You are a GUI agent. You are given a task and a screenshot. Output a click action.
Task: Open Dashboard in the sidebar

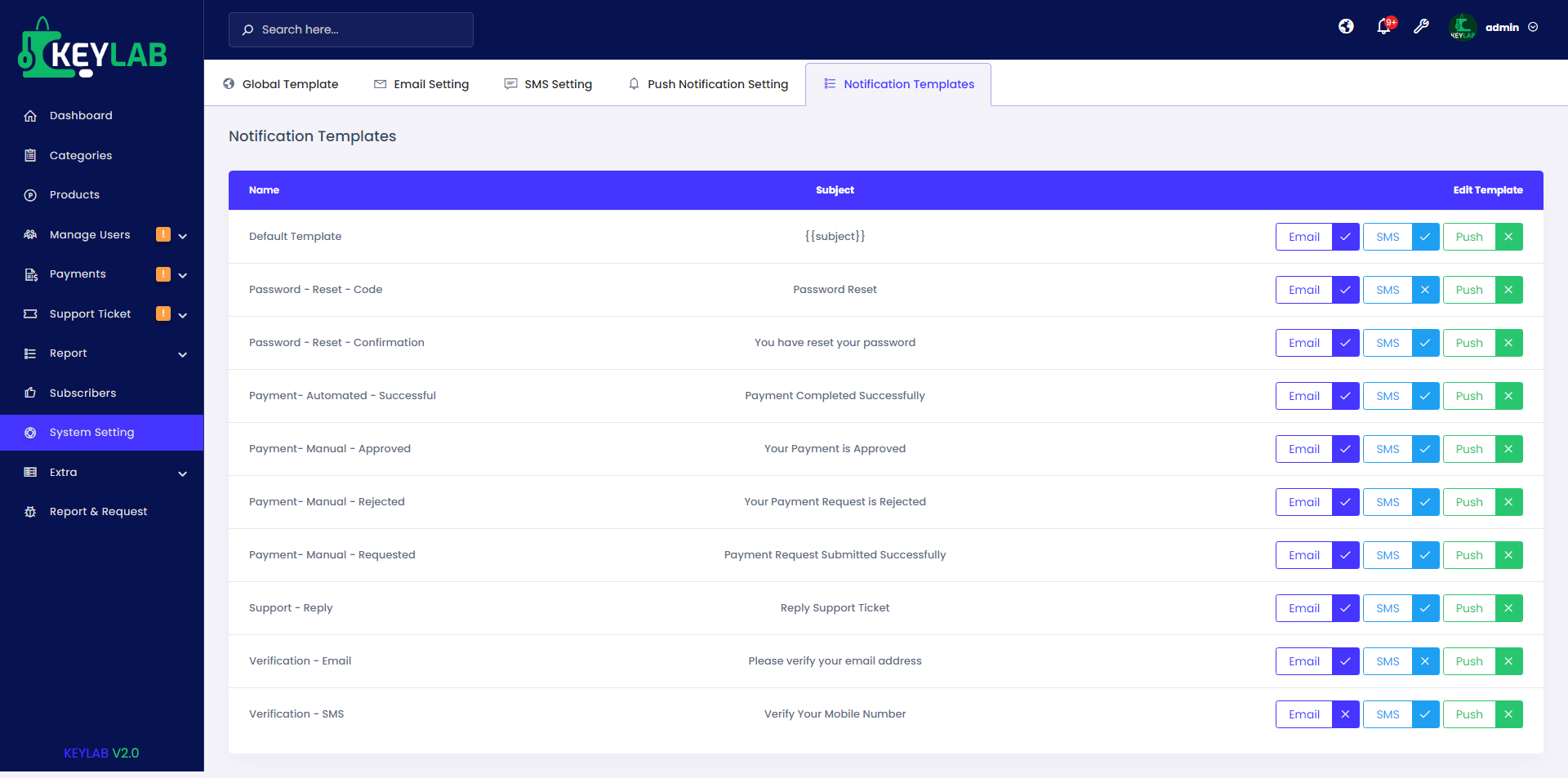[x=101, y=116]
